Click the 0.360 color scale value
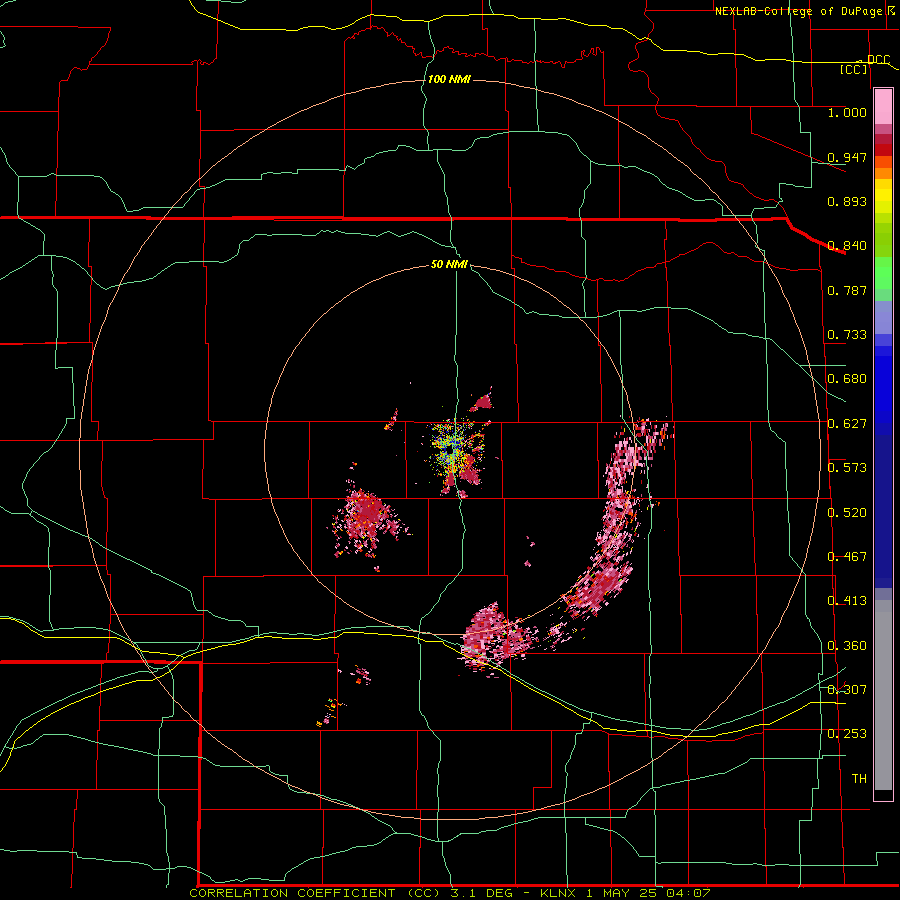The image size is (900, 900). [847, 646]
